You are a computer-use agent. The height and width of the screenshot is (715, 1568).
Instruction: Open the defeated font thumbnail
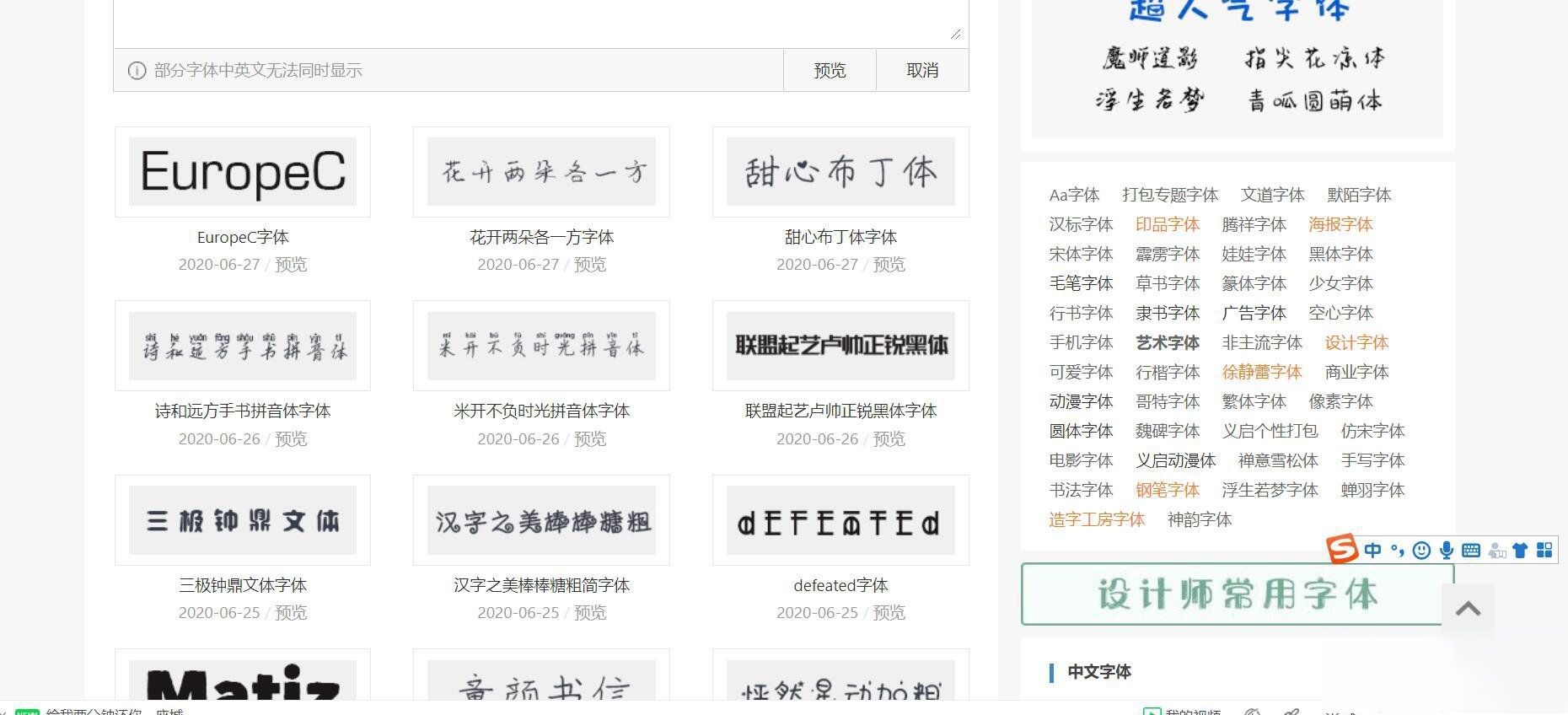[840, 520]
